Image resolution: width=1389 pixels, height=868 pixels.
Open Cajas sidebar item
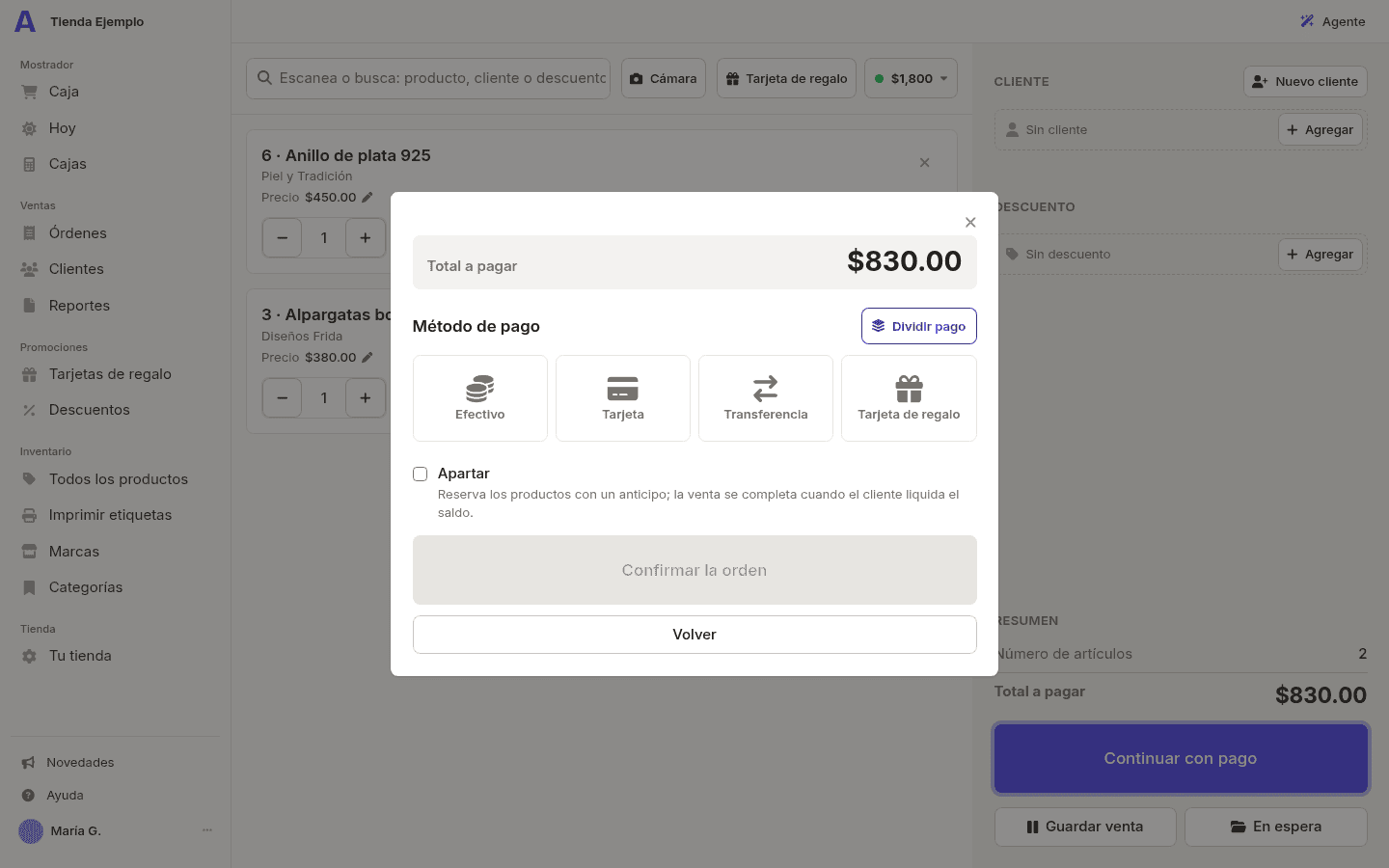click(x=116, y=164)
